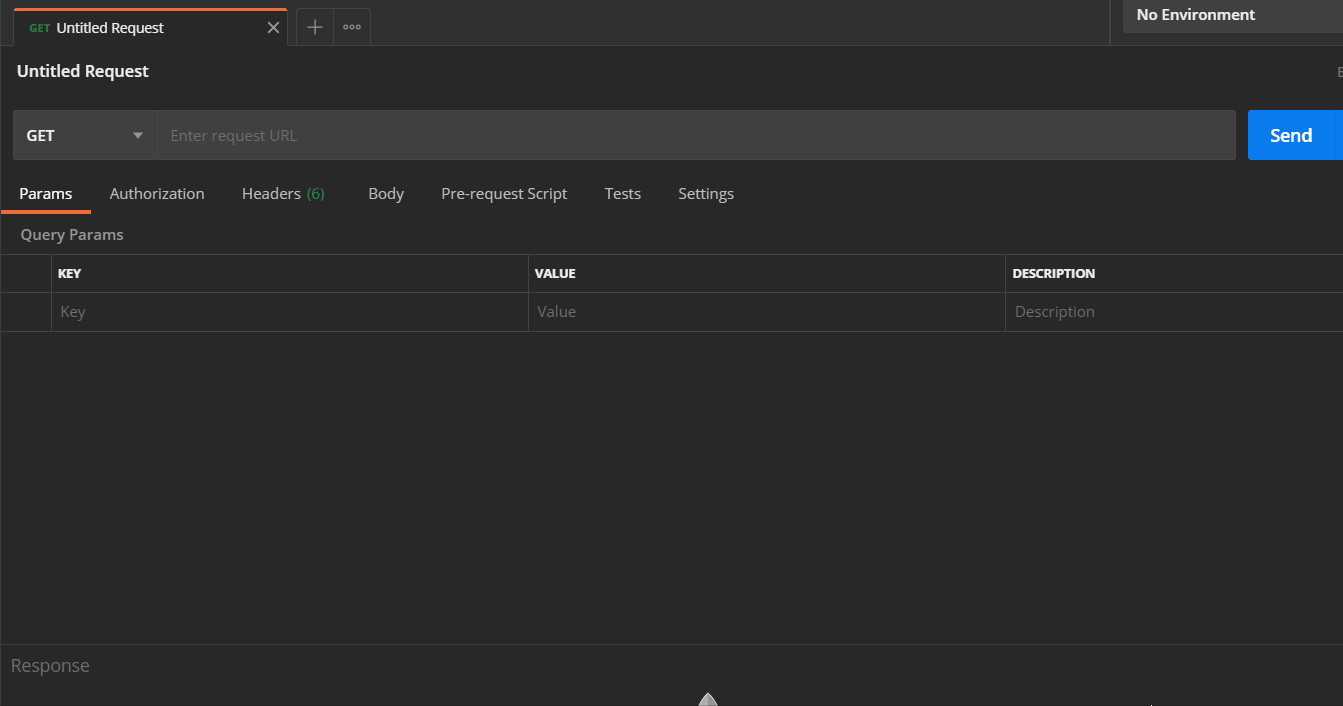Image resolution: width=1343 pixels, height=706 pixels.
Task: Click the Untitled Request title to rename it
Action: [82, 71]
